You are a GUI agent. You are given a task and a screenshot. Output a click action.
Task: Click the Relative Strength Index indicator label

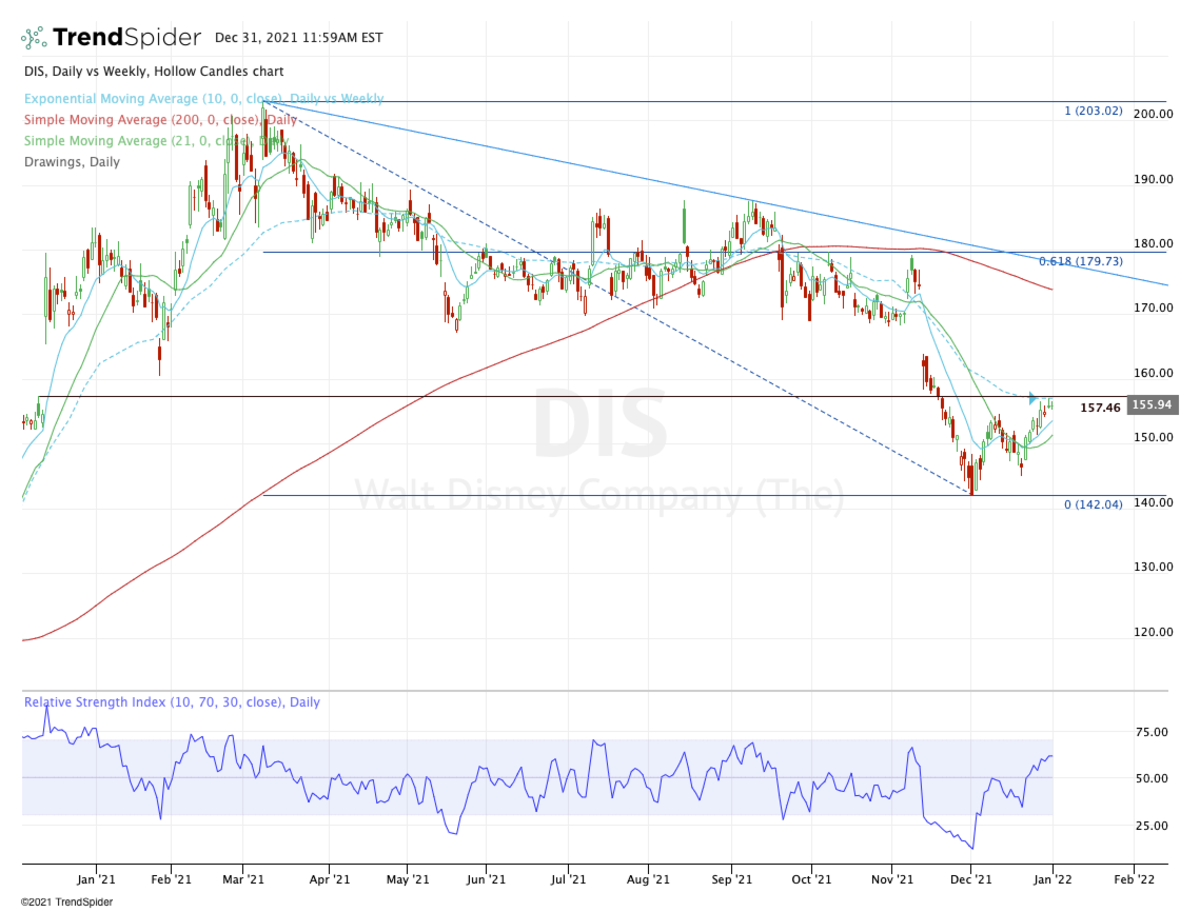click(x=171, y=702)
